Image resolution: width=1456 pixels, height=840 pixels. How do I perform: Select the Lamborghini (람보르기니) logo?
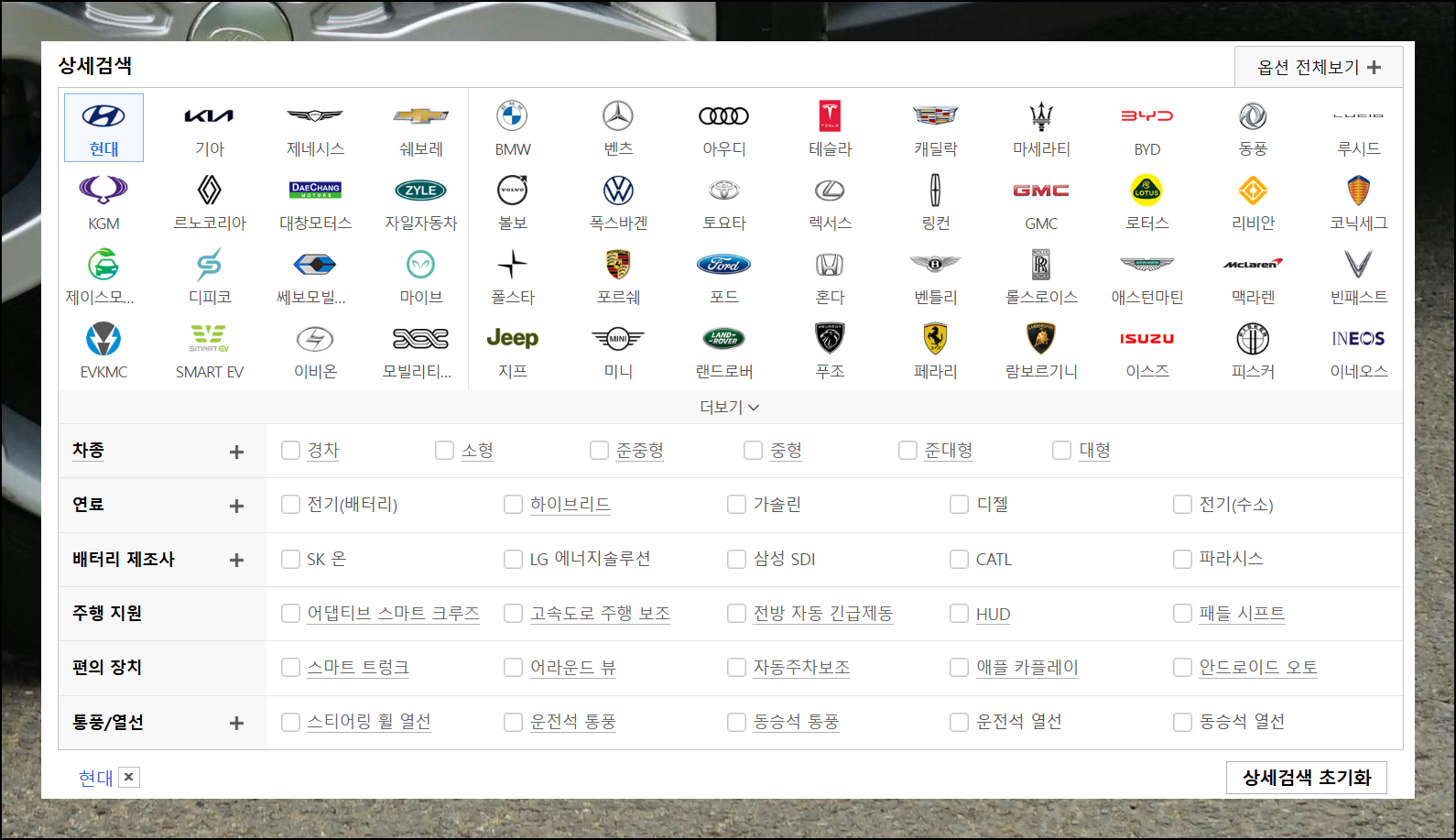coord(1041,339)
